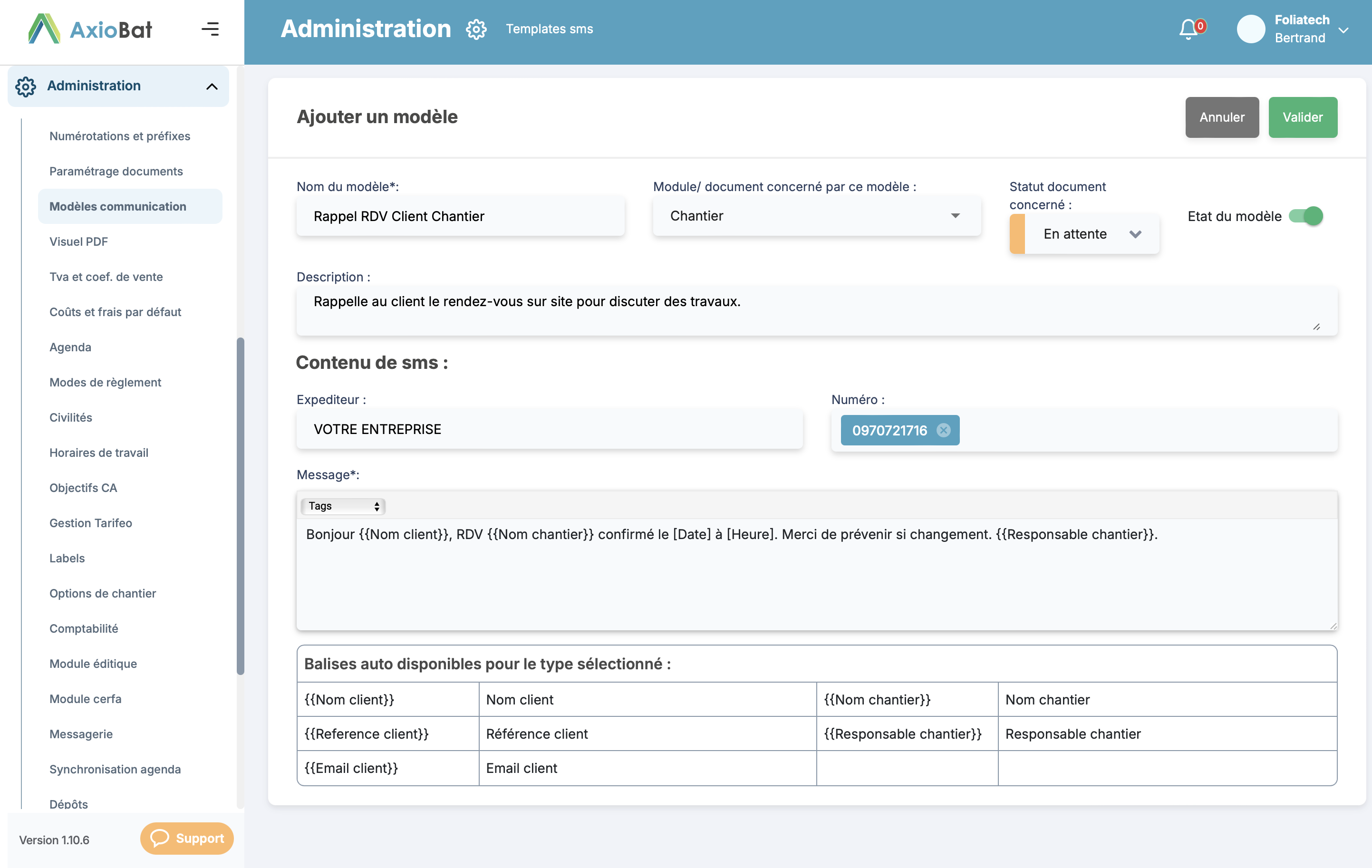Click sidebar Administration gear icon

26,87
